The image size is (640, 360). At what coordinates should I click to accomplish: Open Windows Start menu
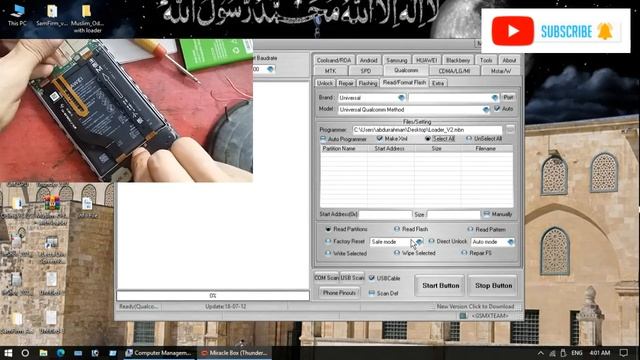8,353
